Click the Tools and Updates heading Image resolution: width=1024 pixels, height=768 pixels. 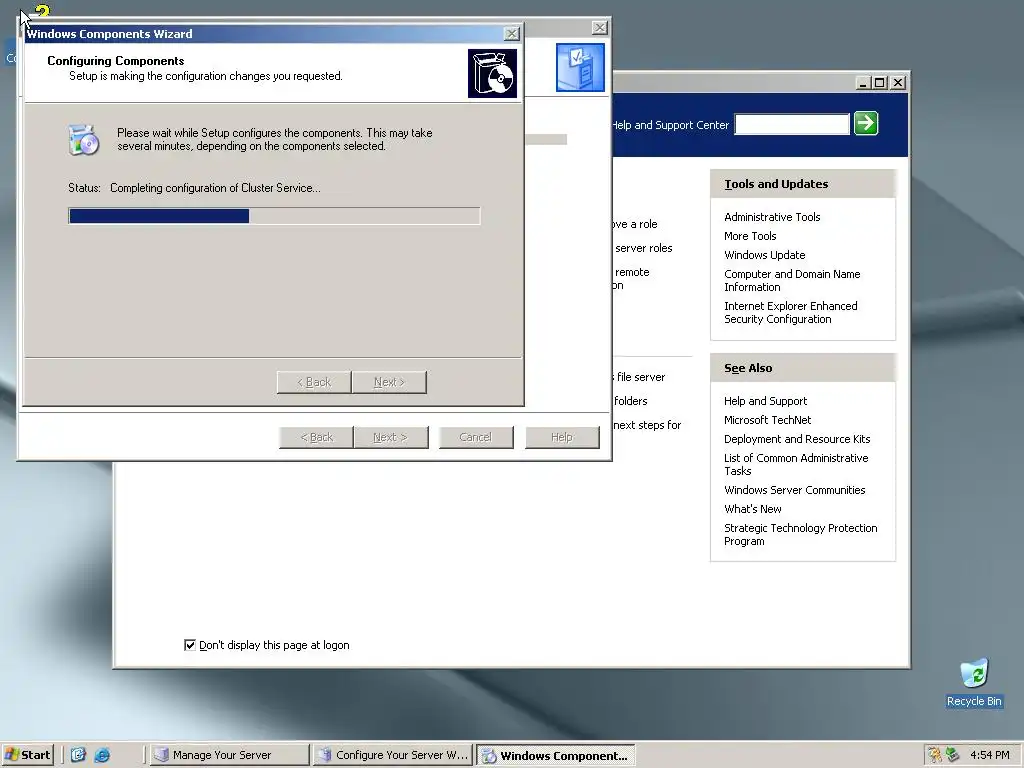776,184
